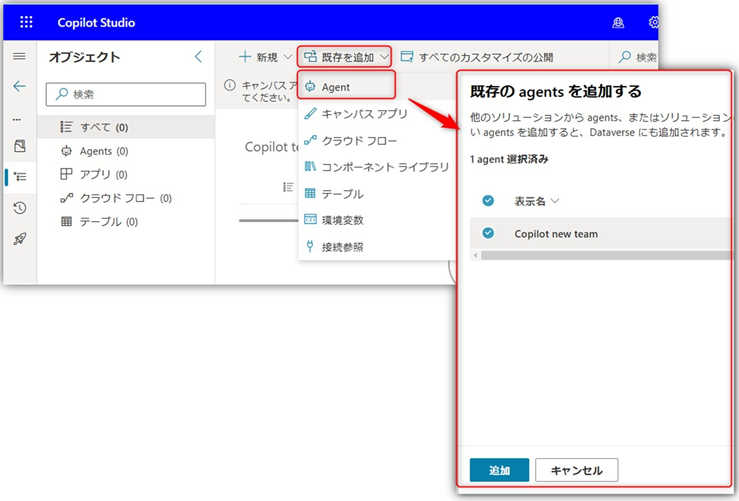Click the scrollbar left arrow in agents panel

coord(475,255)
